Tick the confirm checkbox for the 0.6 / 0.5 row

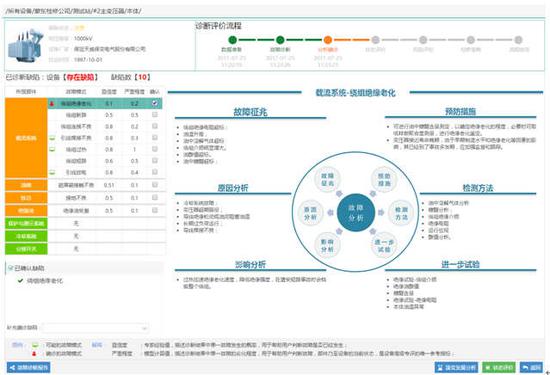click(155, 160)
